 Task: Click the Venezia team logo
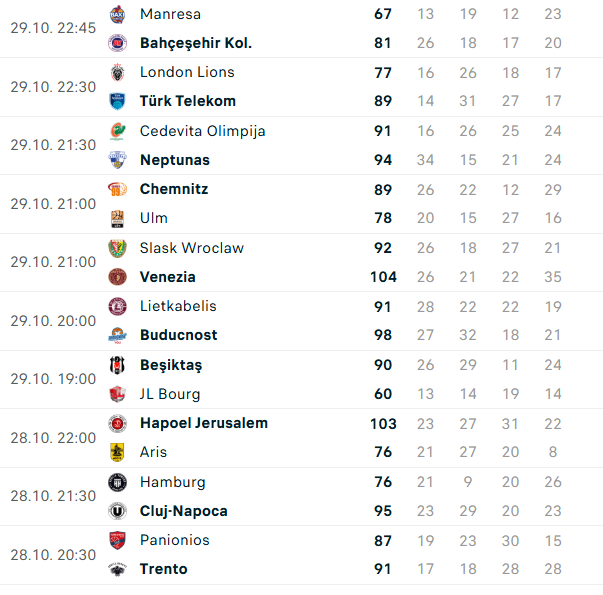pos(117,277)
